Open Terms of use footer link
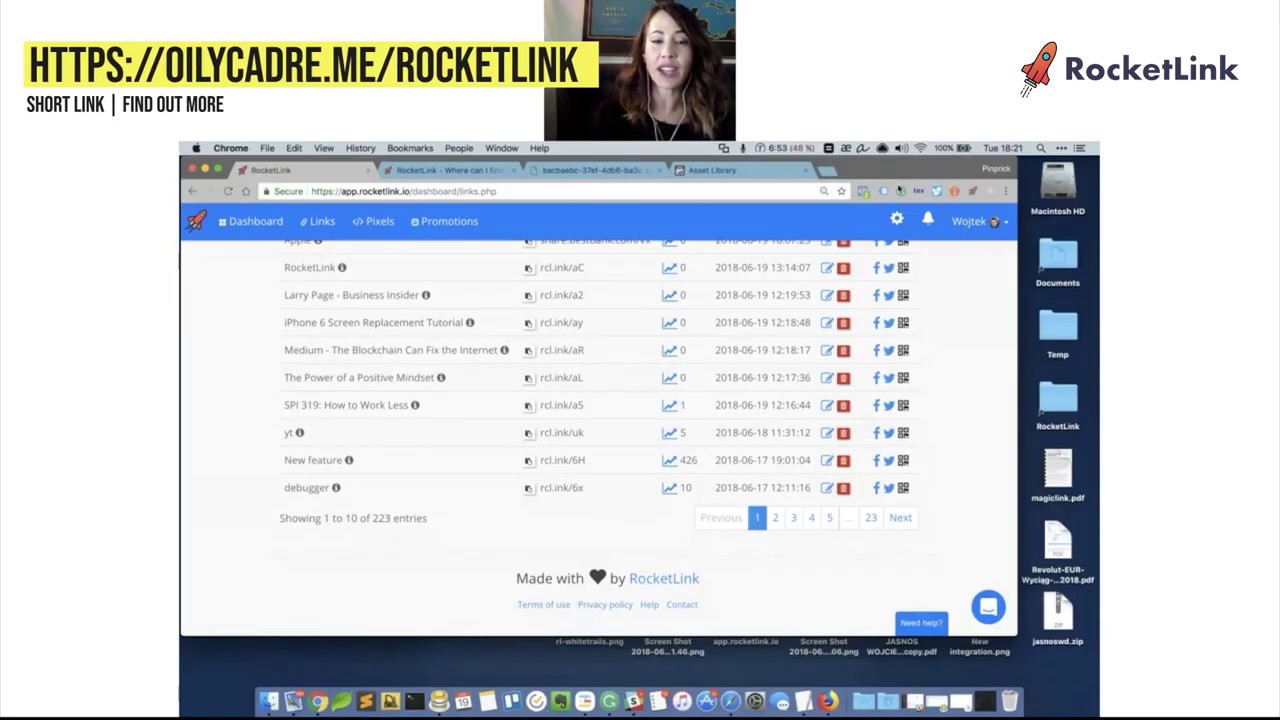The width and height of the screenshot is (1280, 720). [543, 604]
